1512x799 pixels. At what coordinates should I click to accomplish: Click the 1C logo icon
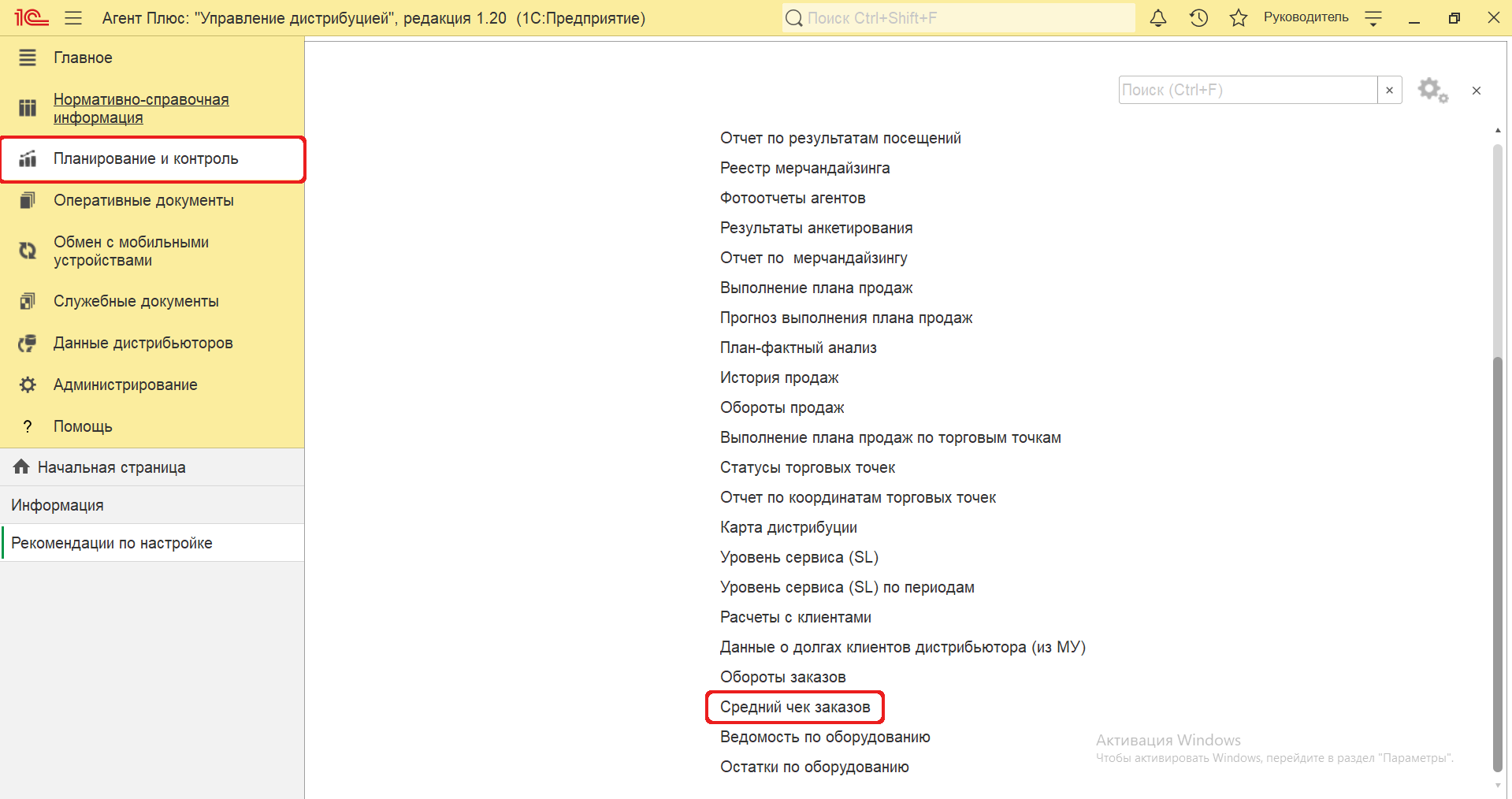[x=32, y=17]
